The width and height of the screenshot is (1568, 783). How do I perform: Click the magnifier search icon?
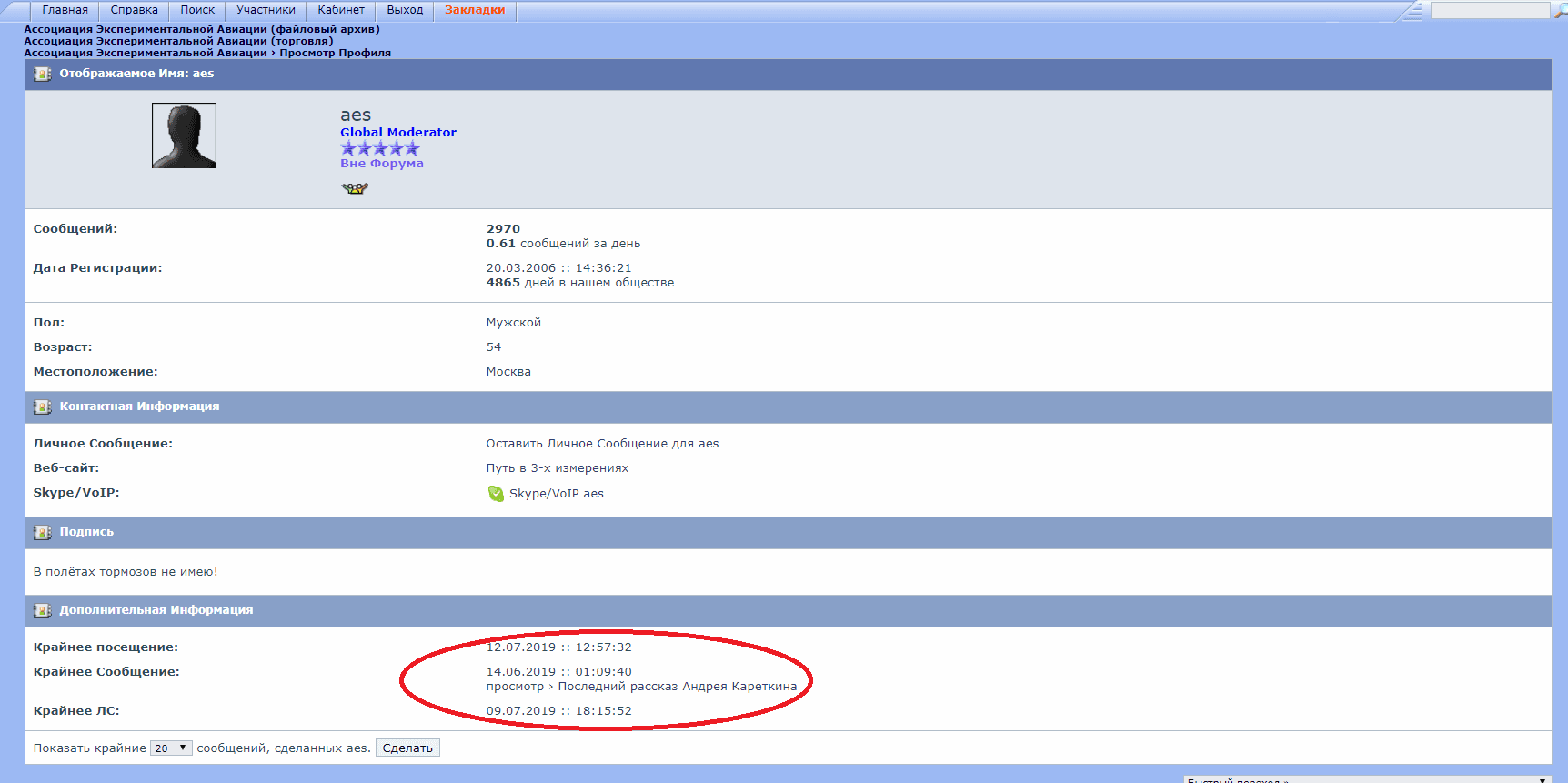tap(1561, 10)
